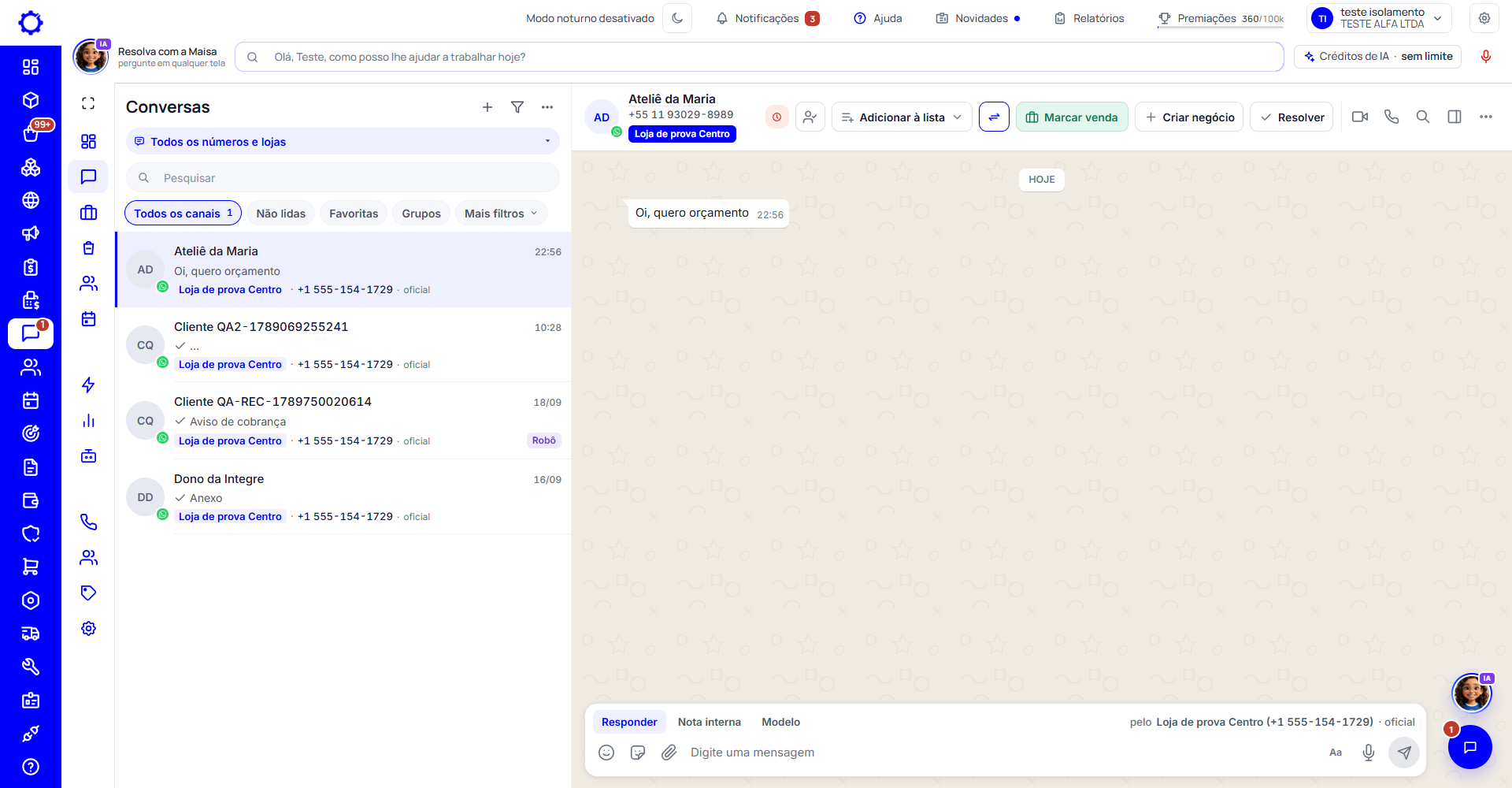Open settings gear in top bar
This screenshot has width=1512, height=788.
(x=1484, y=18)
